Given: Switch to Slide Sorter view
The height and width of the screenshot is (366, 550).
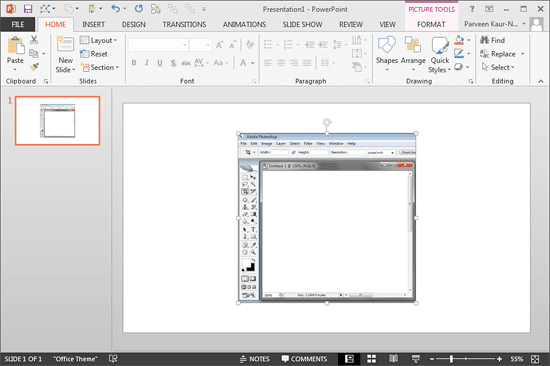Looking at the screenshot, I should click(371, 359).
